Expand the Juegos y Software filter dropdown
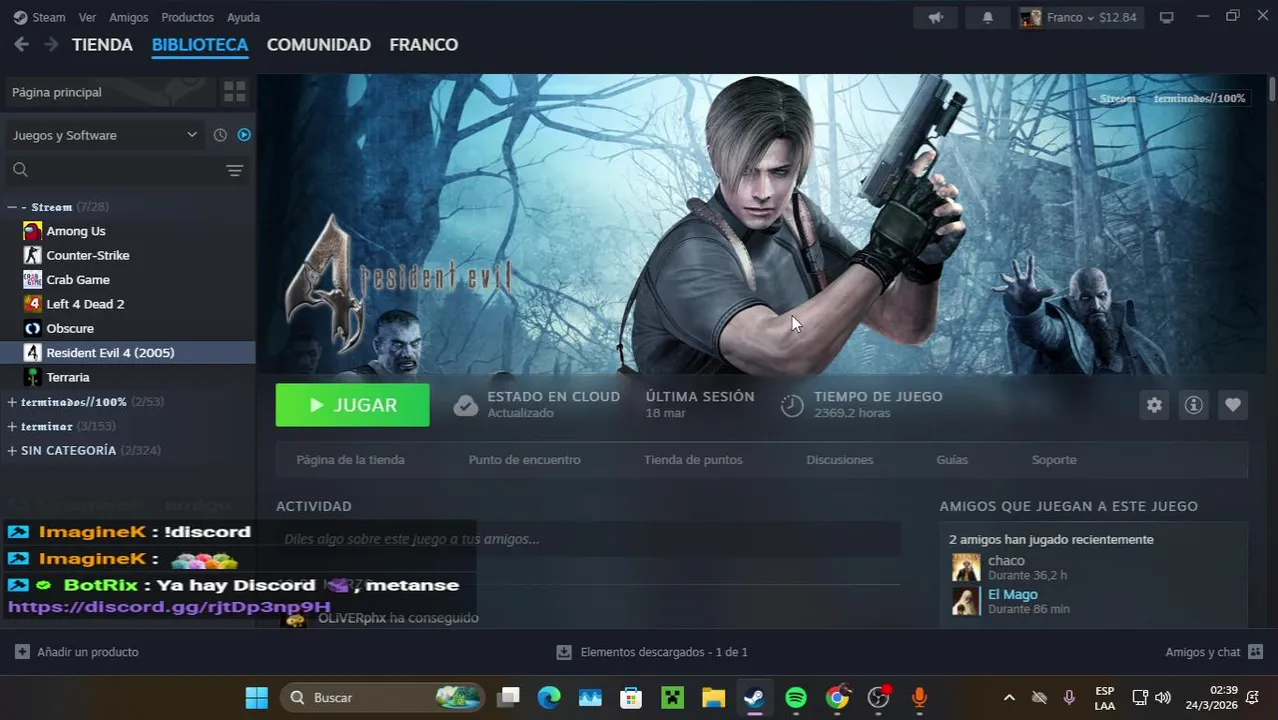 [104, 135]
